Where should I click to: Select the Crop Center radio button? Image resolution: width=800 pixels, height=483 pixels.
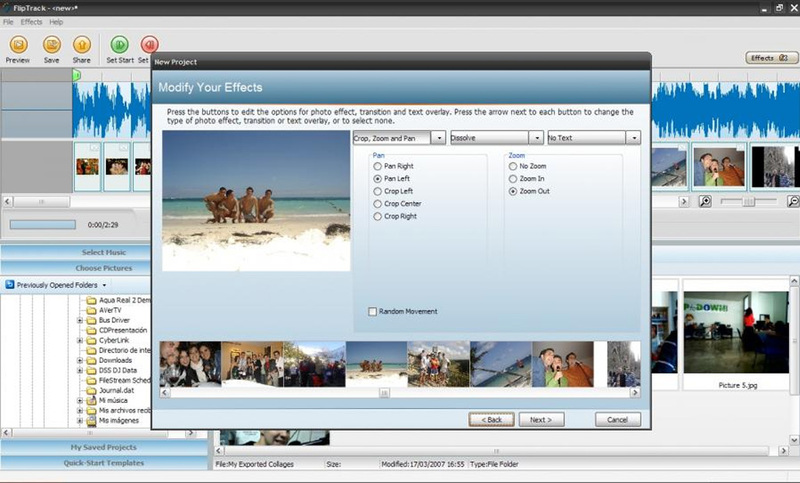378,204
